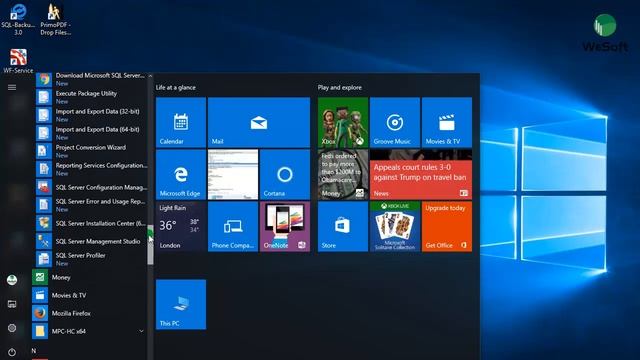The width and height of the screenshot is (640, 360).
Task: Open the Xbox tile
Action: point(343,122)
